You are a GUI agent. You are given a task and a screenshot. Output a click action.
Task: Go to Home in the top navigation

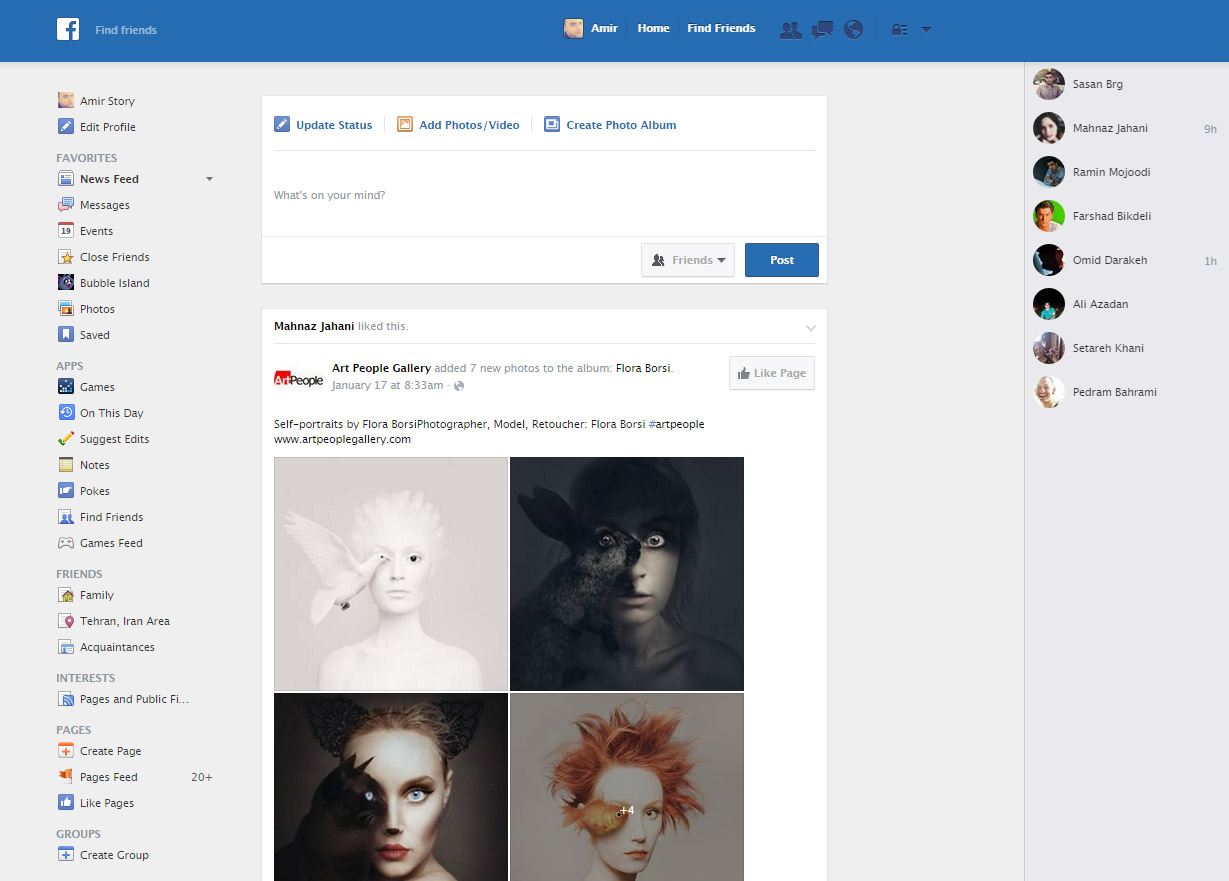point(653,28)
